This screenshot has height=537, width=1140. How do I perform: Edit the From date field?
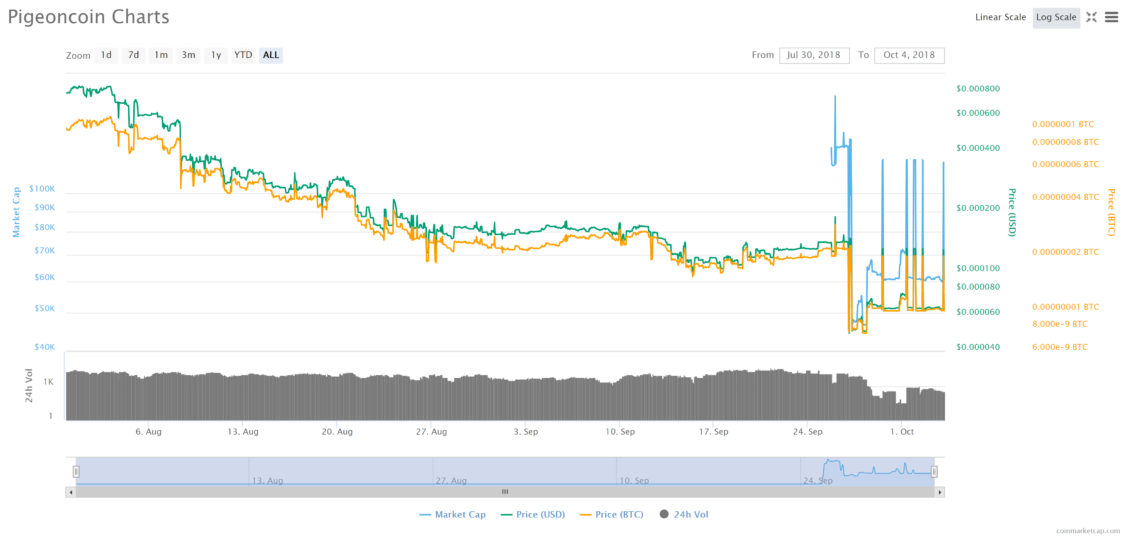[x=814, y=55]
